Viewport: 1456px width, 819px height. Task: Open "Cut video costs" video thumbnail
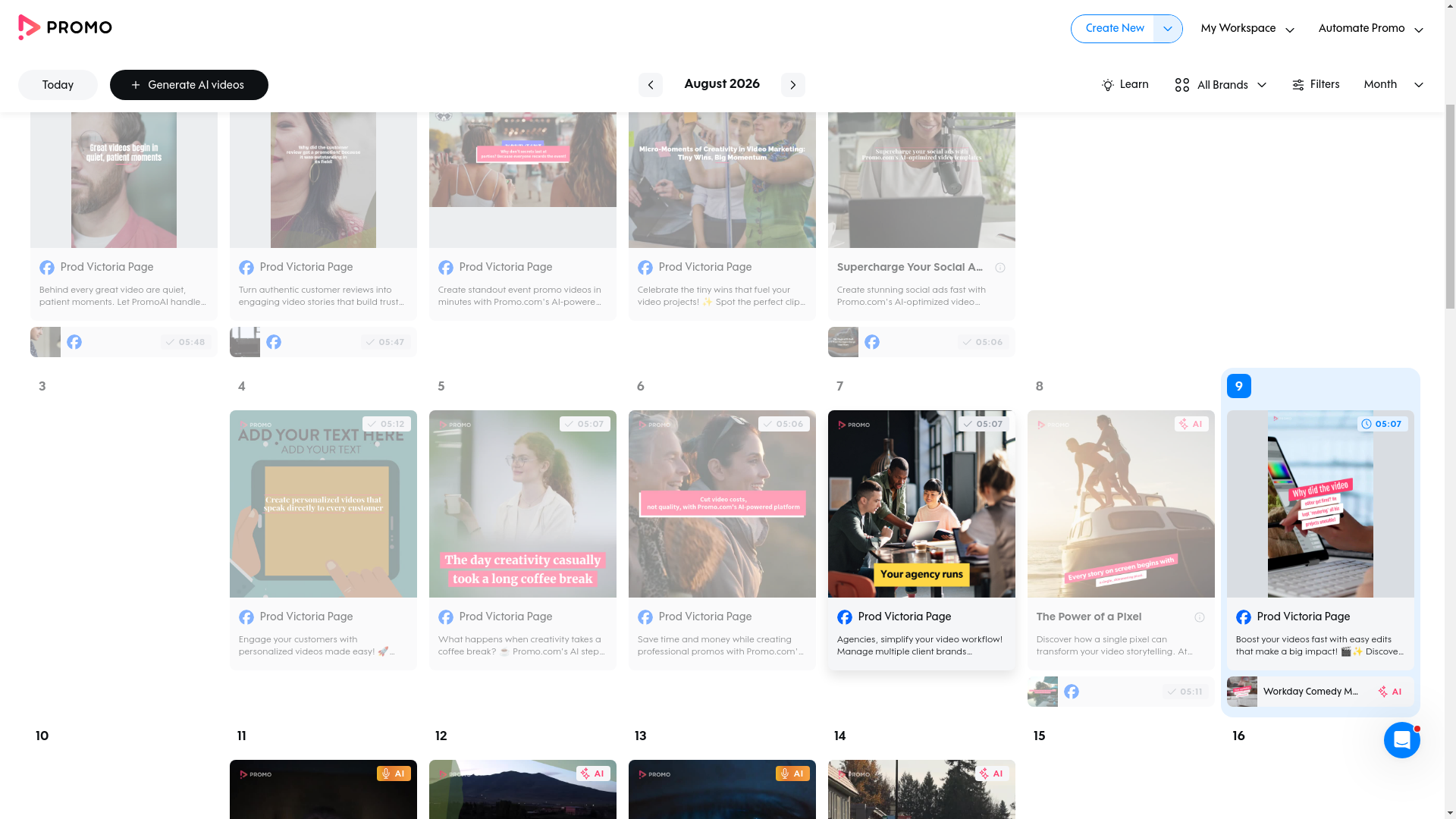pos(722,504)
